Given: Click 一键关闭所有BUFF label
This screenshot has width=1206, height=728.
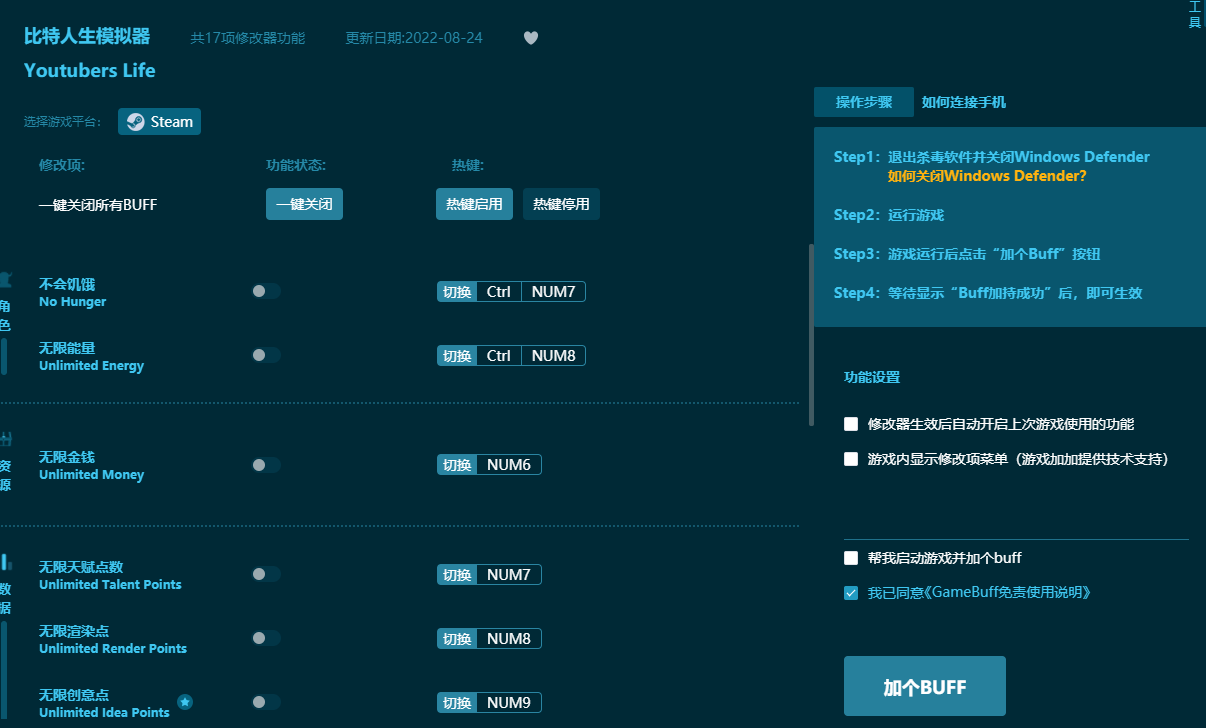Looking at the screenshot, I should 98,205.
